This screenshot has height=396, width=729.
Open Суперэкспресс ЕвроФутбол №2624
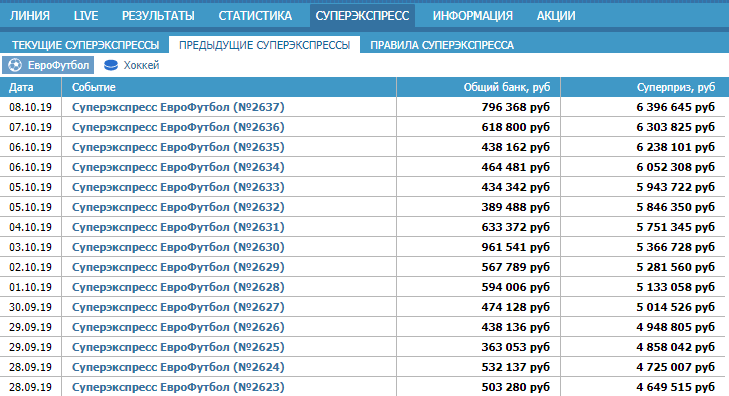(x=178, y=367)
